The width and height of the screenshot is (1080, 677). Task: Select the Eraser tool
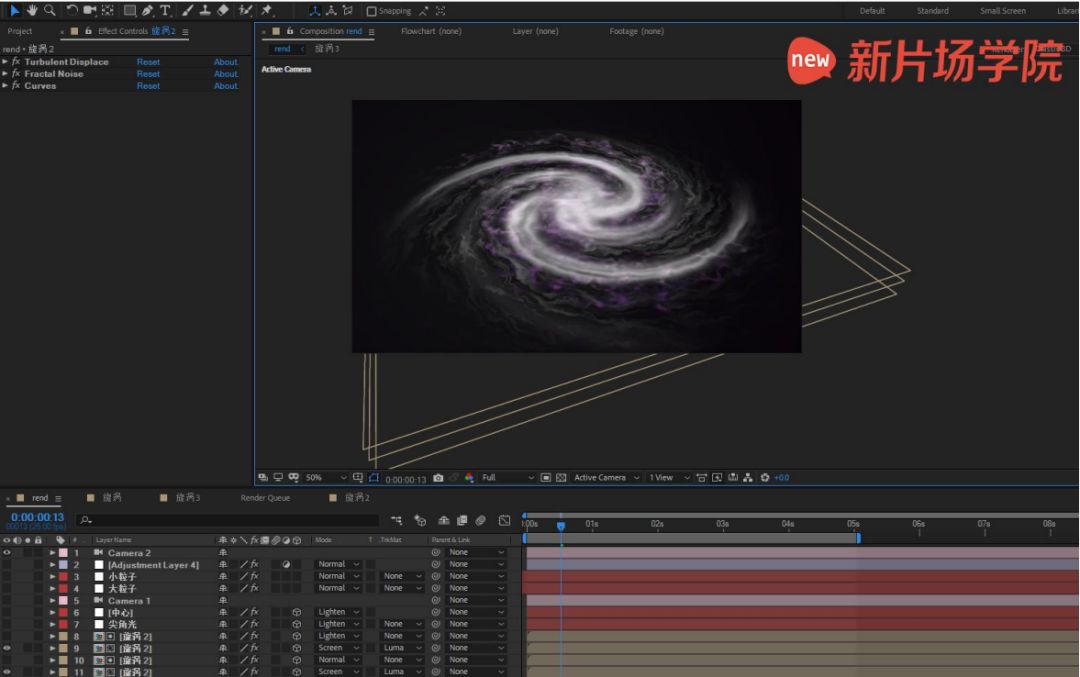[x=222, y=10]
